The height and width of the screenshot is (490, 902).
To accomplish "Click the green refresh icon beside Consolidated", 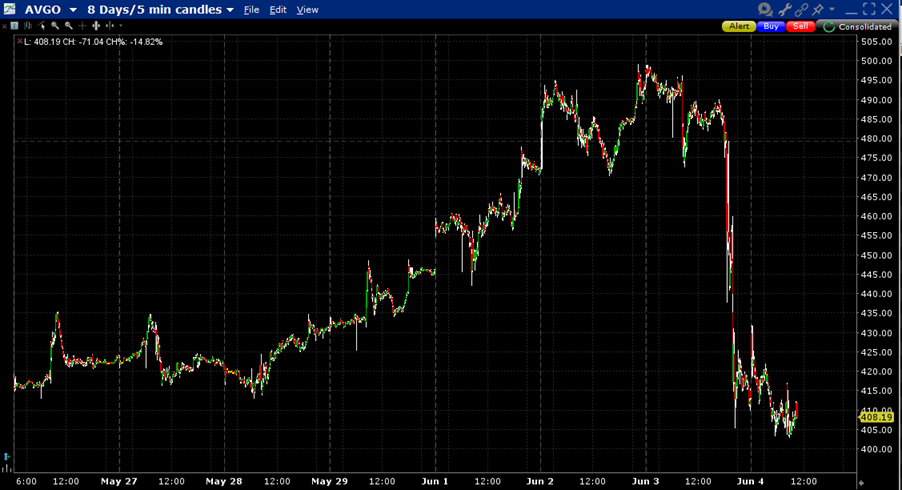I will 828,26.
